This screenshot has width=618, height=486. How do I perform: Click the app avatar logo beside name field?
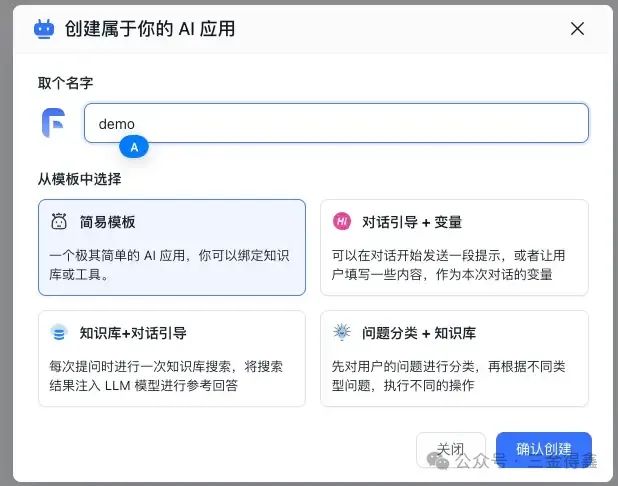click(x=53, y=123)
